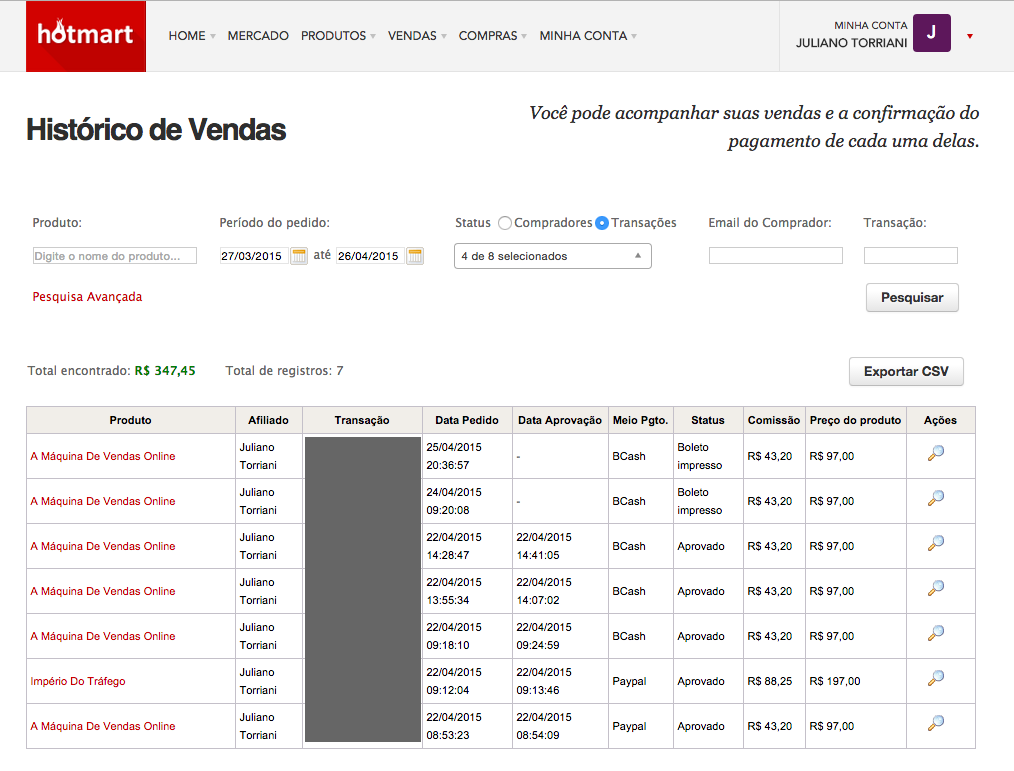View details of 22/04/2015 09:18:10 sale
Viewport: 1014px width, 771px height.
(x=936, y=633)
